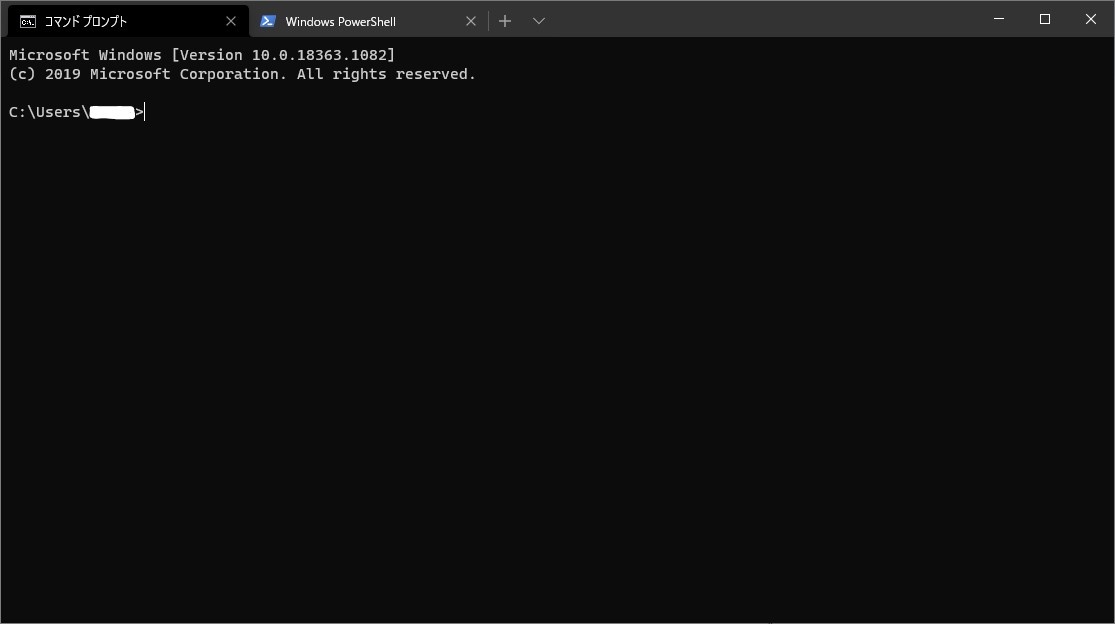Screen dimensions: 1115x624
Task: Click the copyright notice text line
Action: point(240,73)
